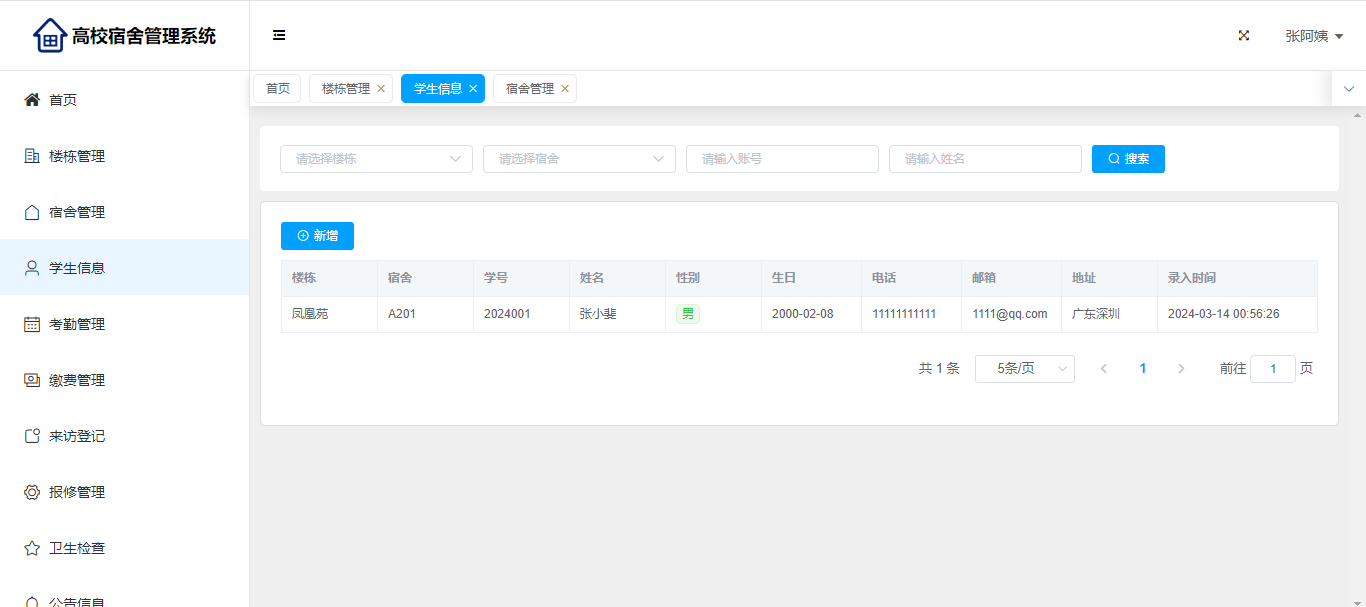Click the 请输入姓名 input field
Screen dimensions: 1366x607
[x=985, y=159]
